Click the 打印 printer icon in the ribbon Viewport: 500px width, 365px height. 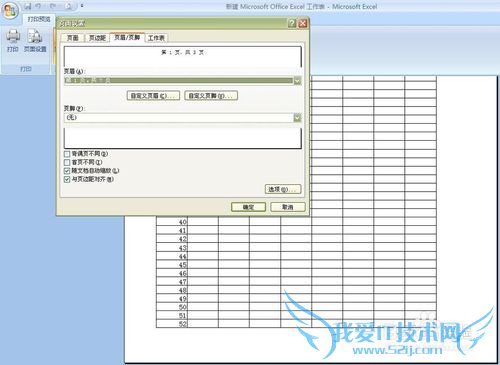pyautogui.click(x=13, y=41)
